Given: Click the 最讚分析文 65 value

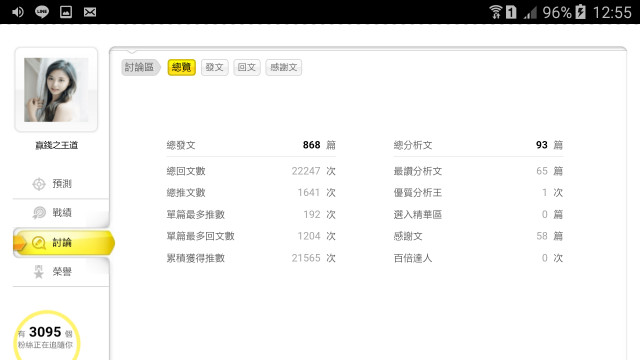Looking at the screenshot, I should (x=542, y=171).
